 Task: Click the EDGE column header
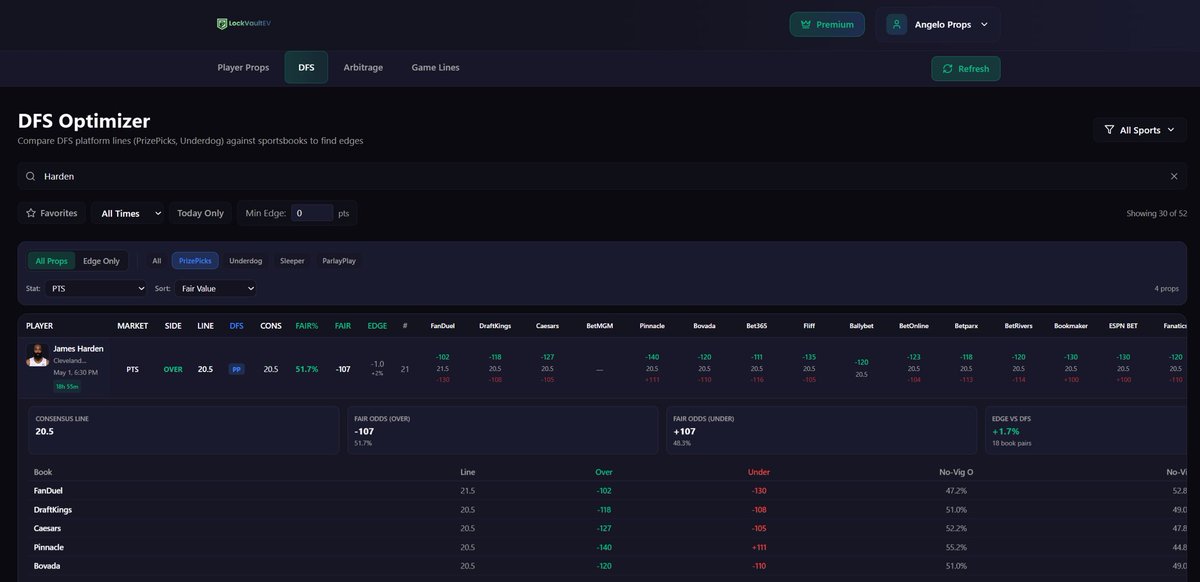click(x=377, y=326)
